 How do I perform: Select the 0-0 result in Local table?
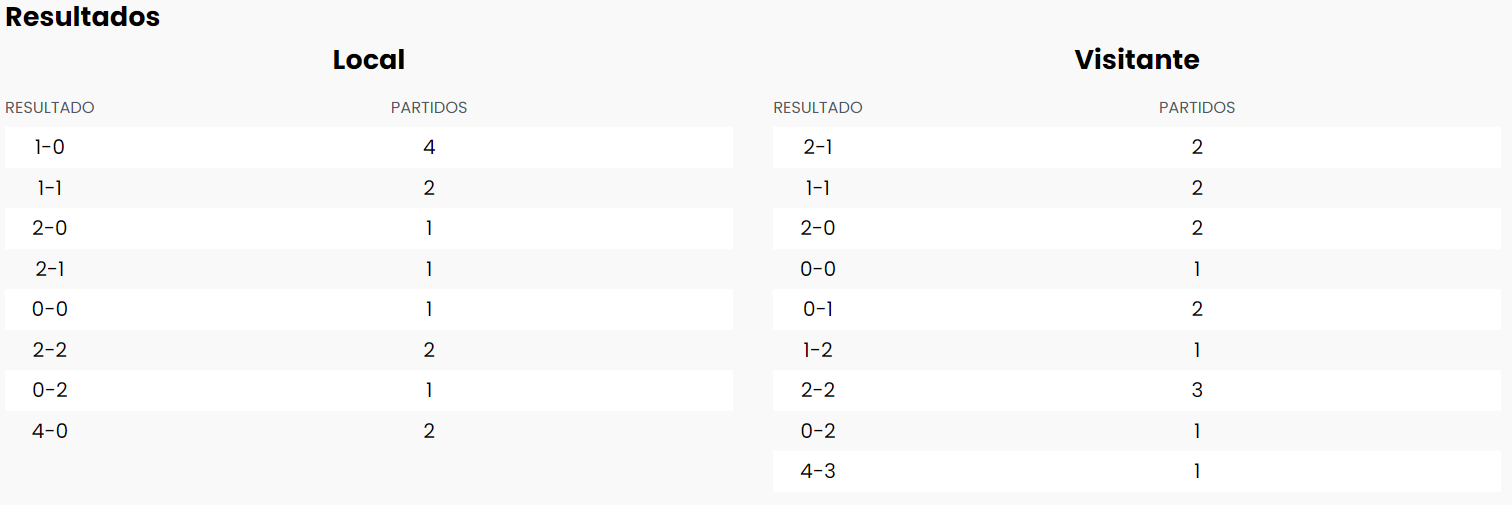click(x=50, y=309)
